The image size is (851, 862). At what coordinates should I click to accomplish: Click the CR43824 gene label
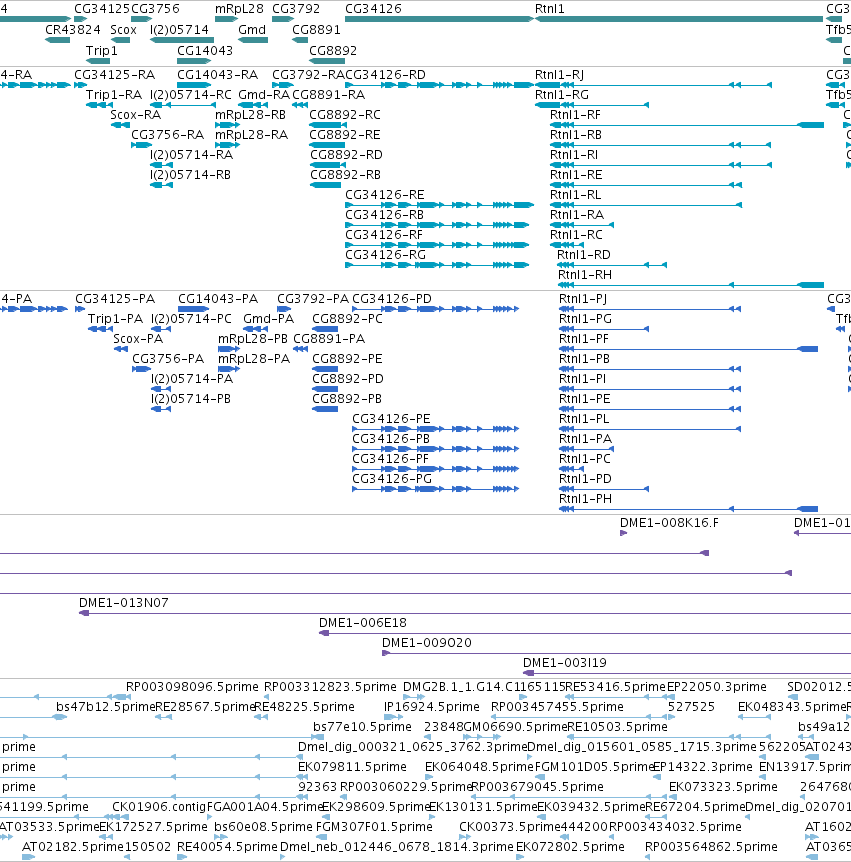click(73, 30)
